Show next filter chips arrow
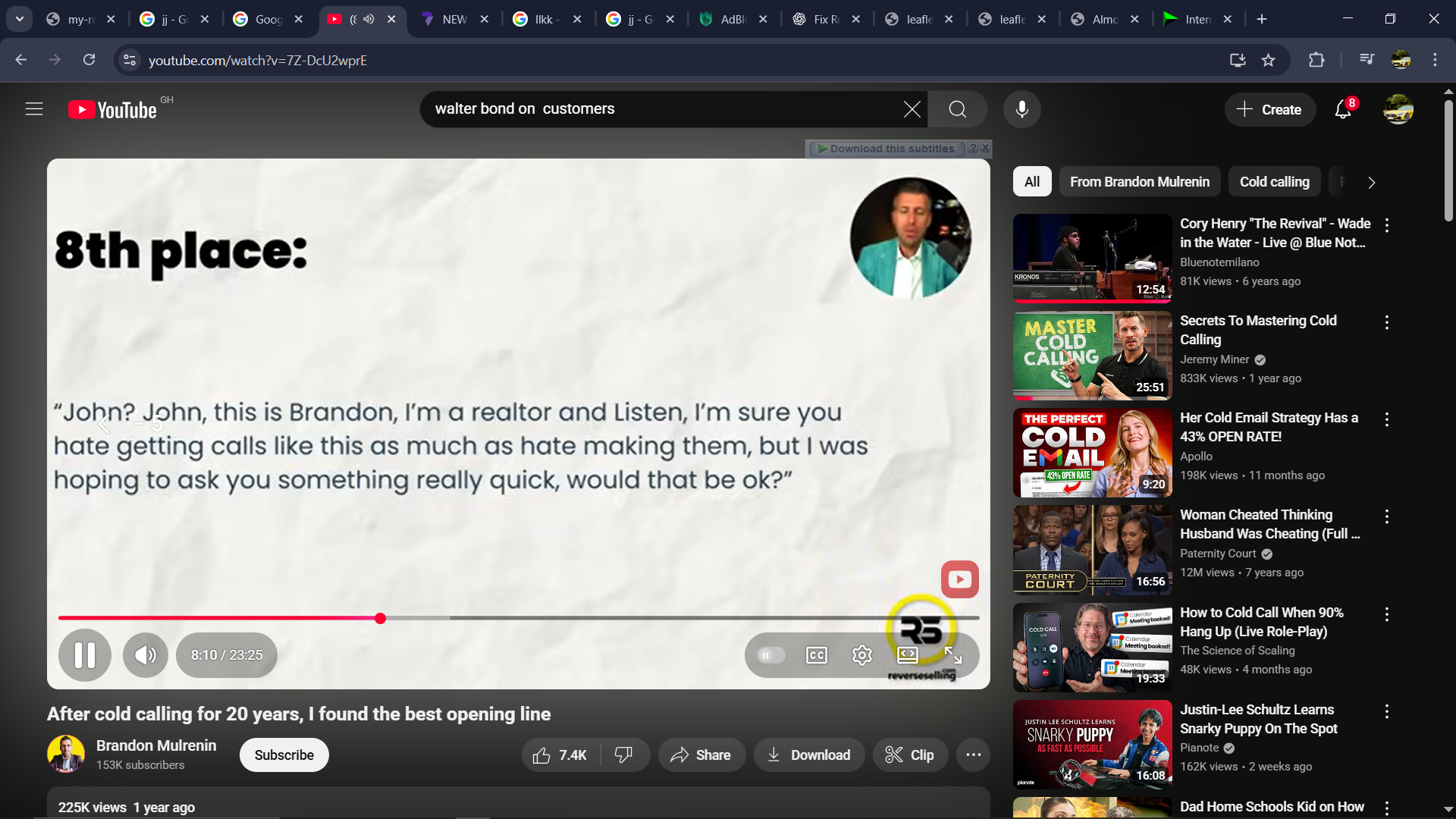Screen dimensions: 1456x819 (x=1371, y=183)
